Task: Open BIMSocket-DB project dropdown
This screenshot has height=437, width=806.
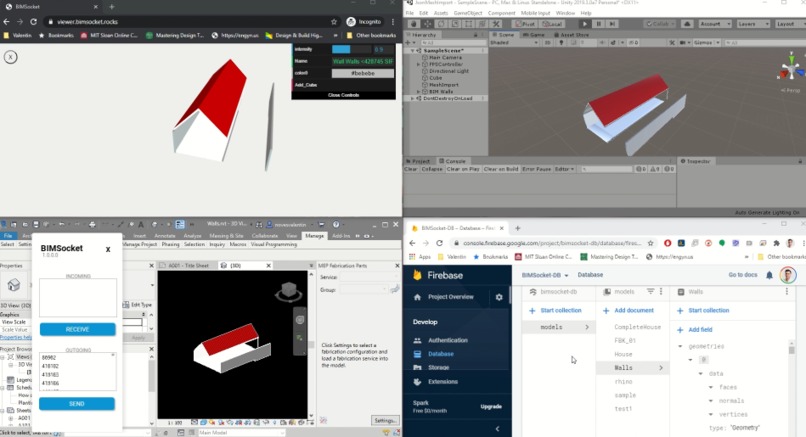Action: click(545, 275)
